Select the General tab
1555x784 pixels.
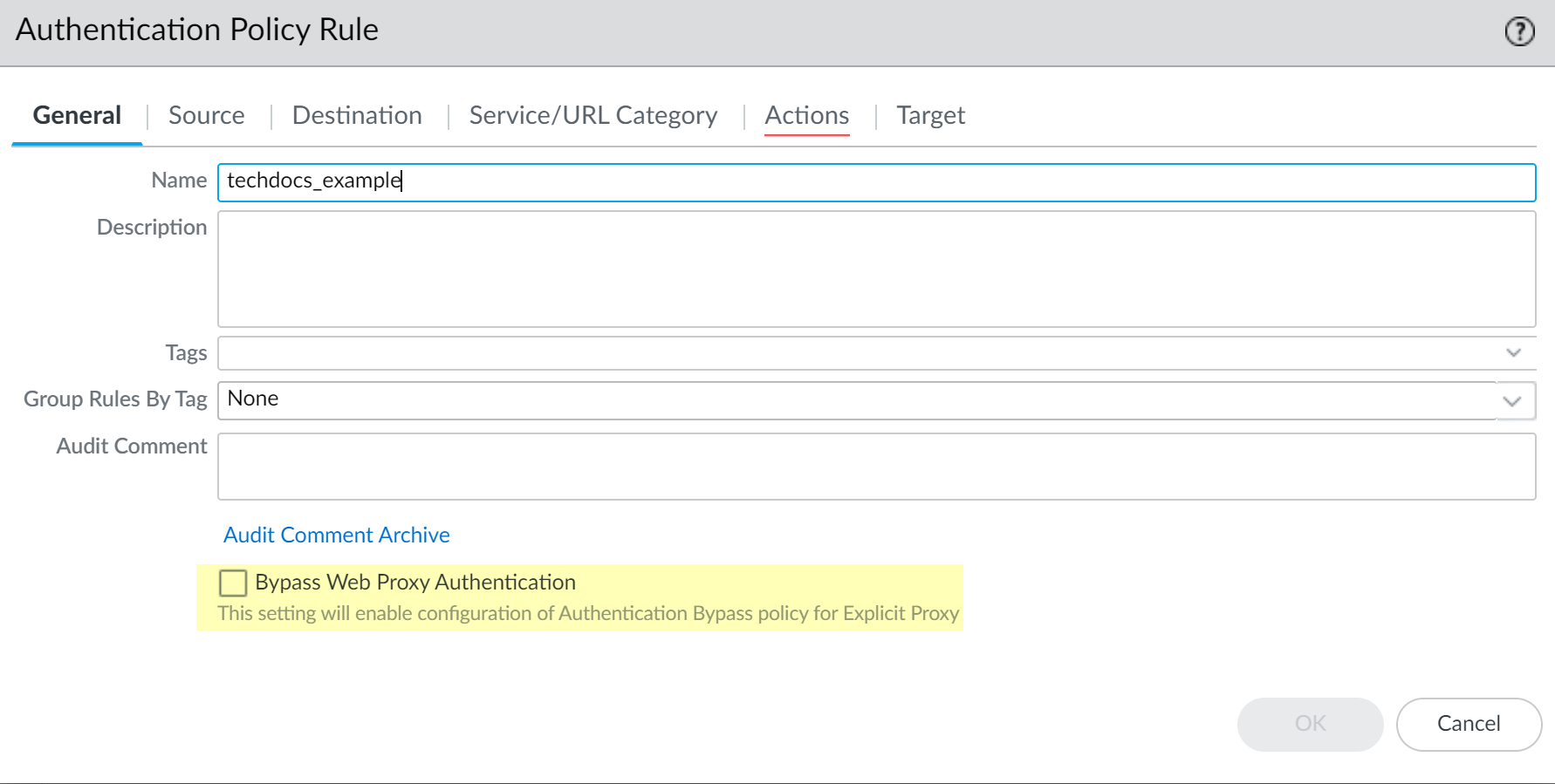pyautogui.click(x=77, y=115)
